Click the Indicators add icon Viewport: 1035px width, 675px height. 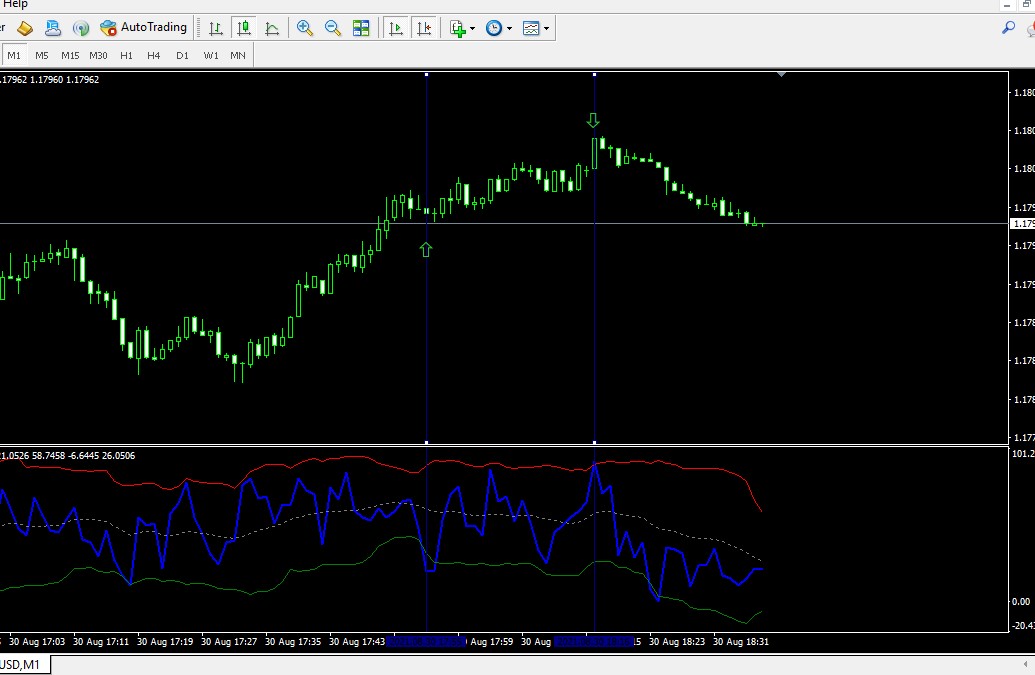point(457,28)
